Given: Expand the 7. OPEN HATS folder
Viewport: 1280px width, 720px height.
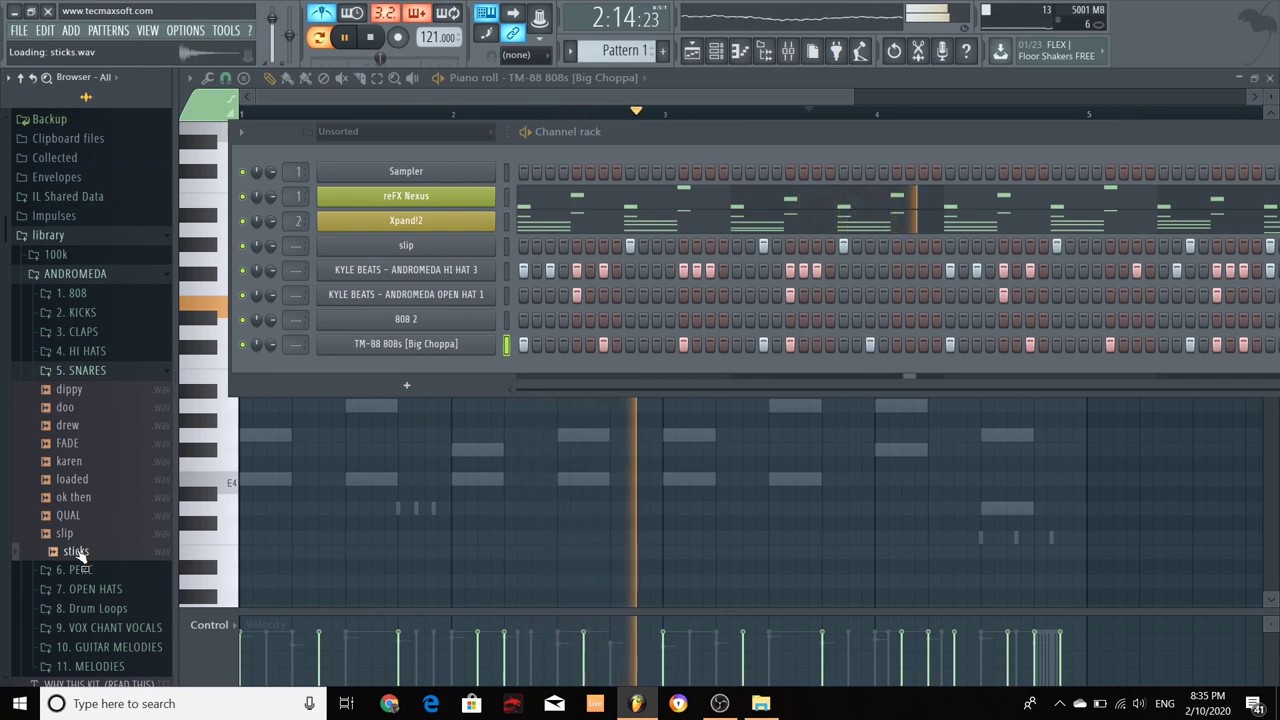Looking at the screenshot, I should 88,589.
